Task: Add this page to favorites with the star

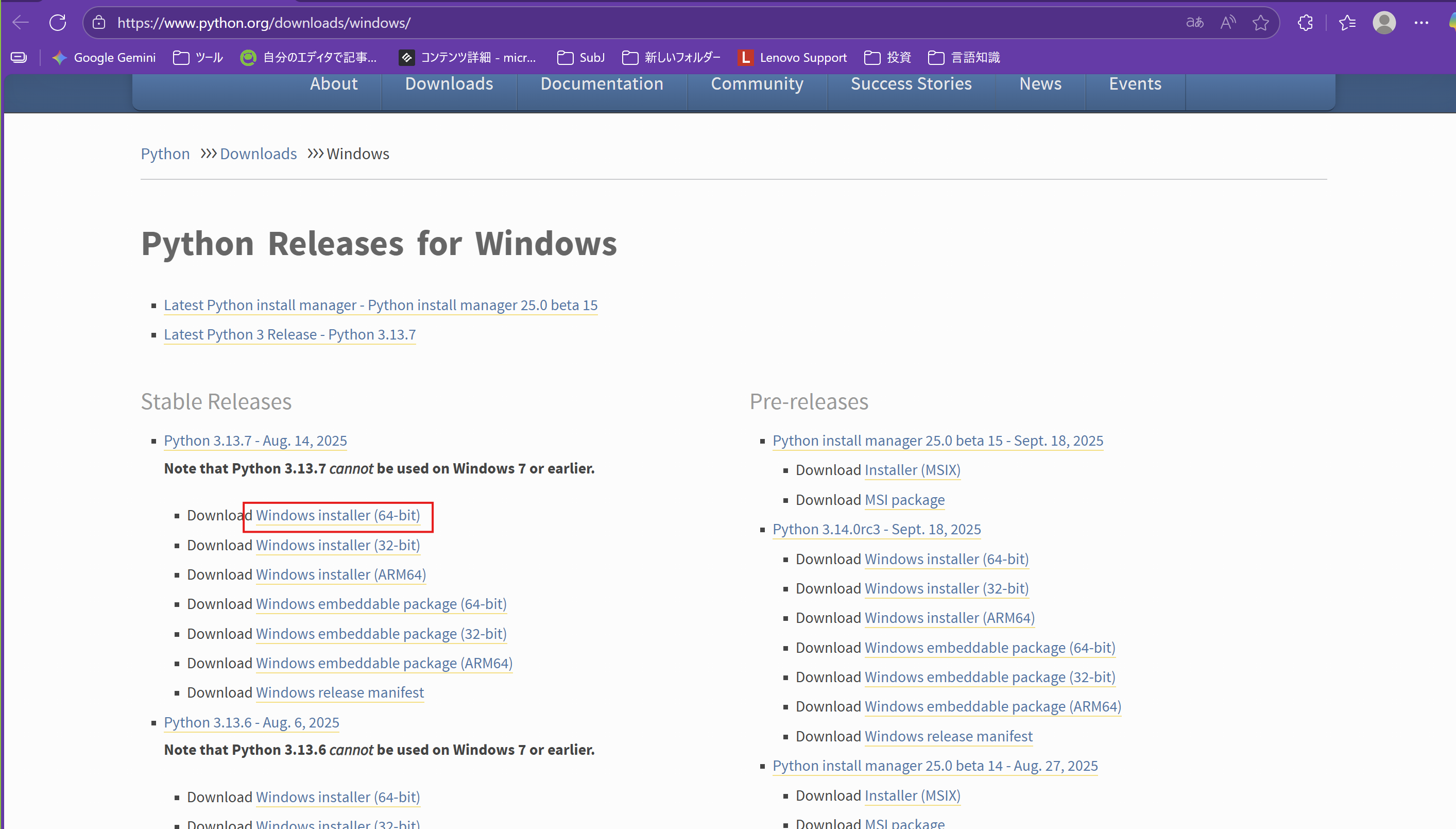Action: pos(1261,23)
